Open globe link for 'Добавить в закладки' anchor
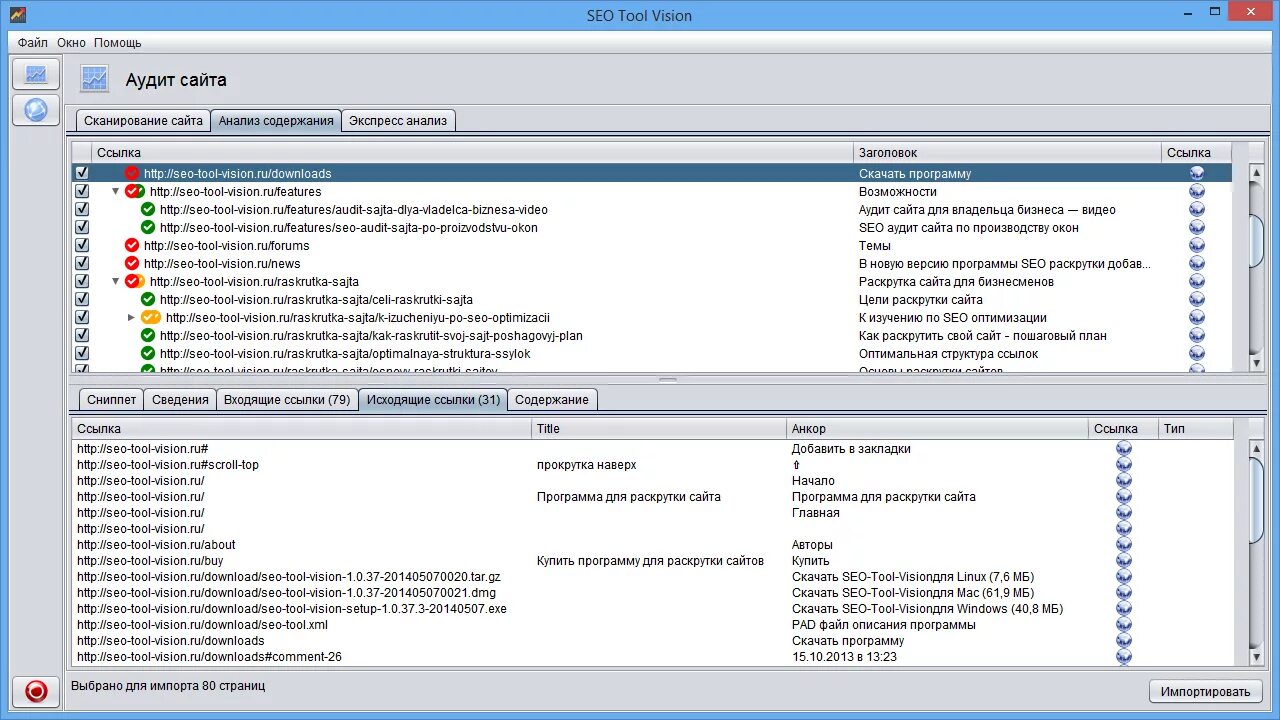 [1124, 449]
